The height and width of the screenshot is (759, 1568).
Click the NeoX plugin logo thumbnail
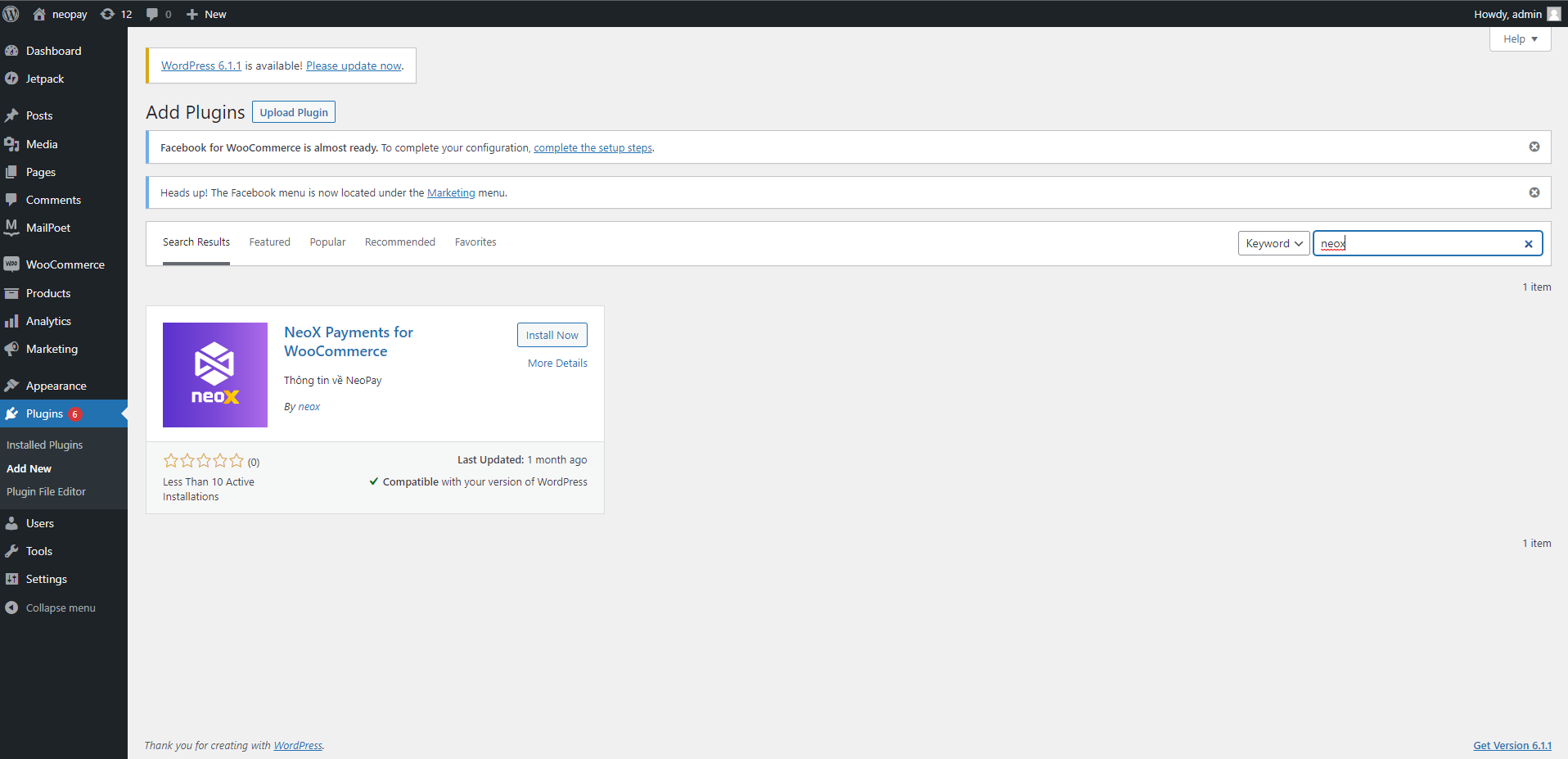coord(215,375)
